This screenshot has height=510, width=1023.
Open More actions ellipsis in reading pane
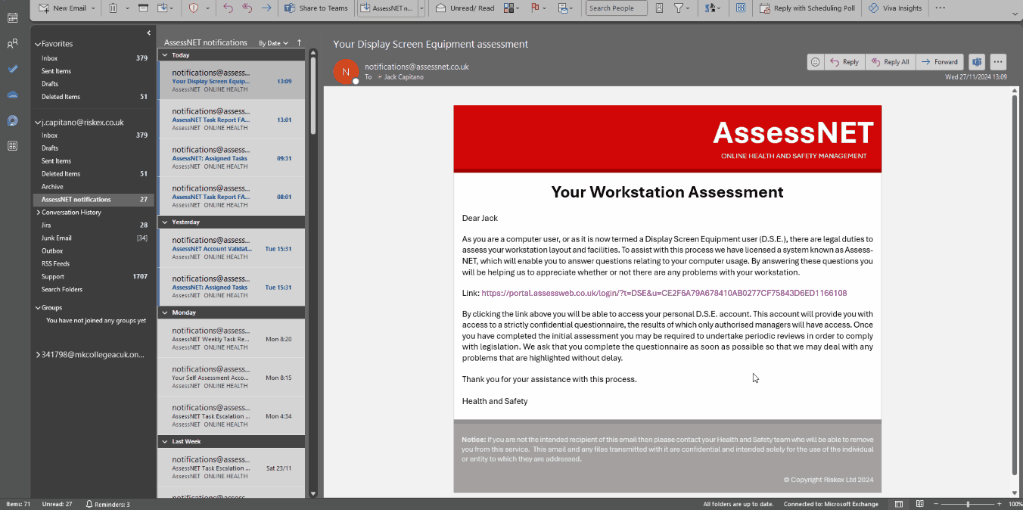click(x=998, y=62)
